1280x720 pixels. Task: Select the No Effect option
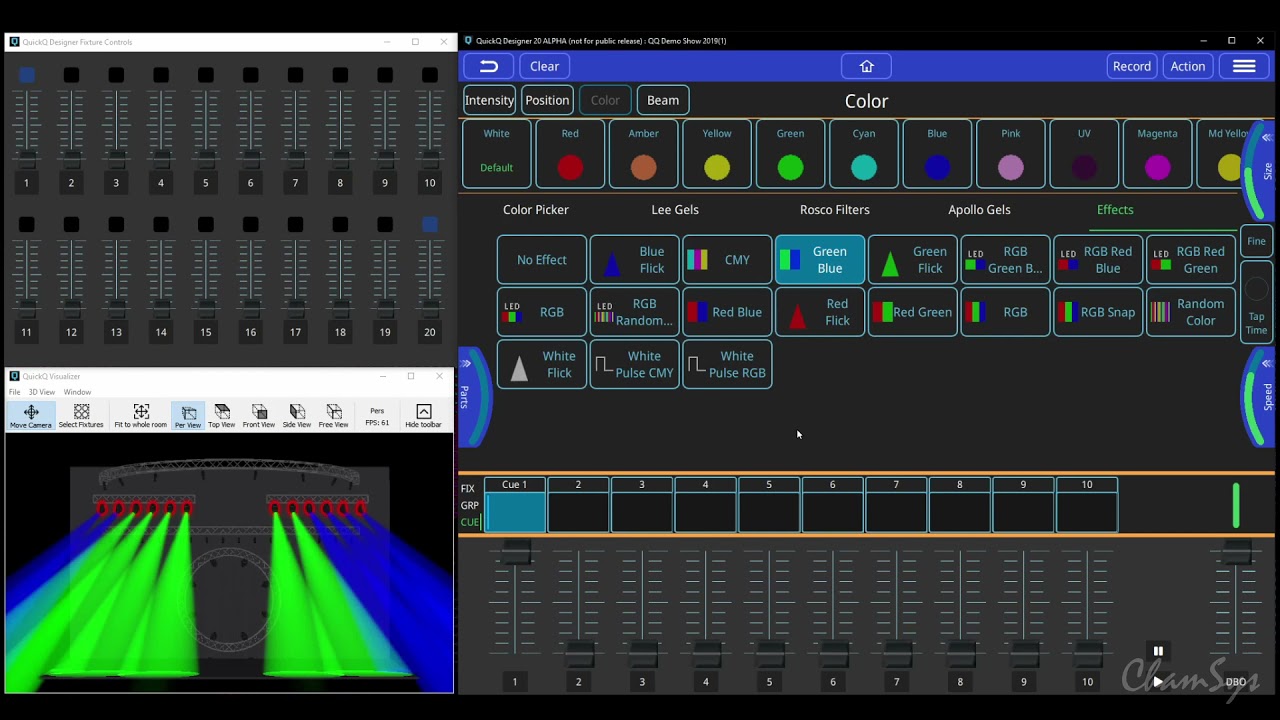pos(541,260)
